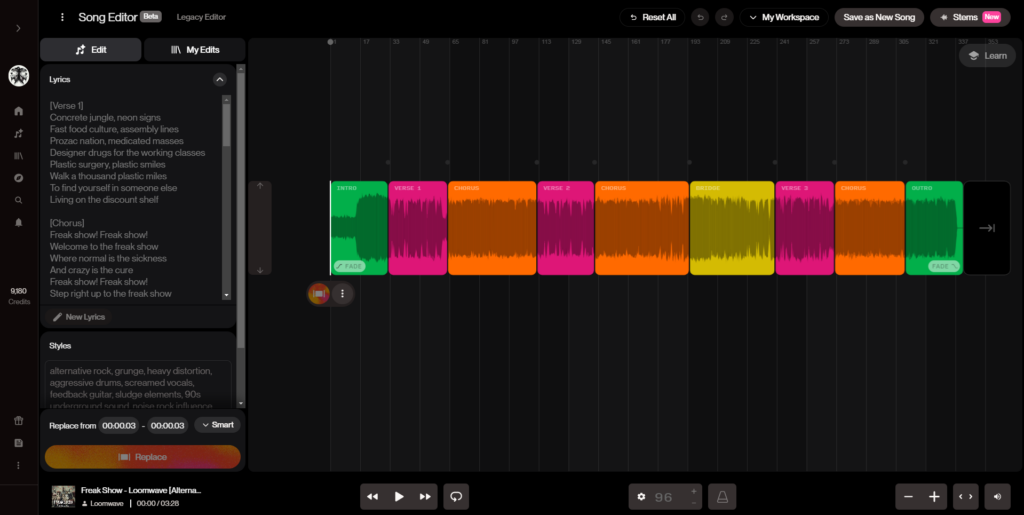Click the rewind button
Screen dimensions: 1024x515
(x=372, y=497)
